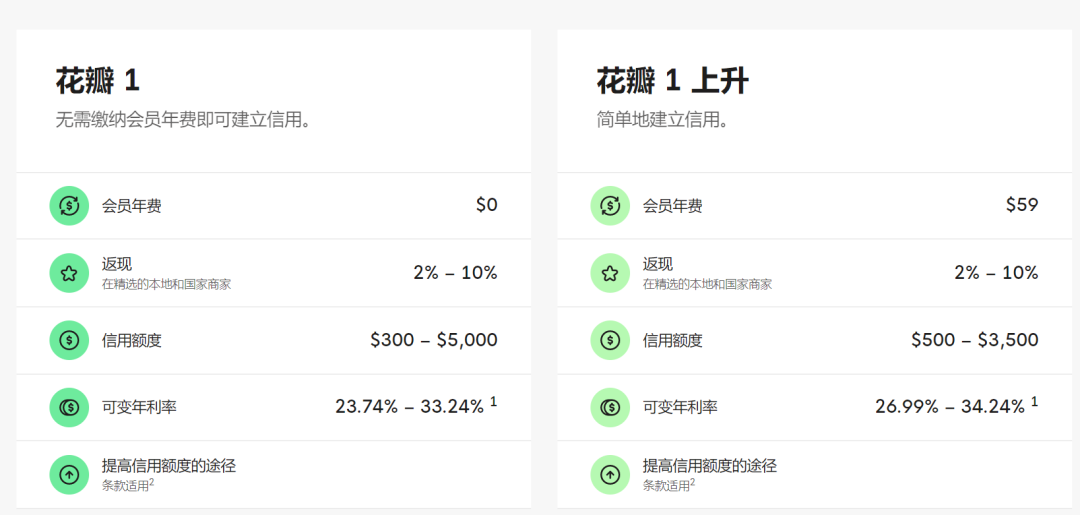Click 在精选的本地和国家商家 in the 花瓣 1 card
1080x515 pixels.
click(167, 284)
